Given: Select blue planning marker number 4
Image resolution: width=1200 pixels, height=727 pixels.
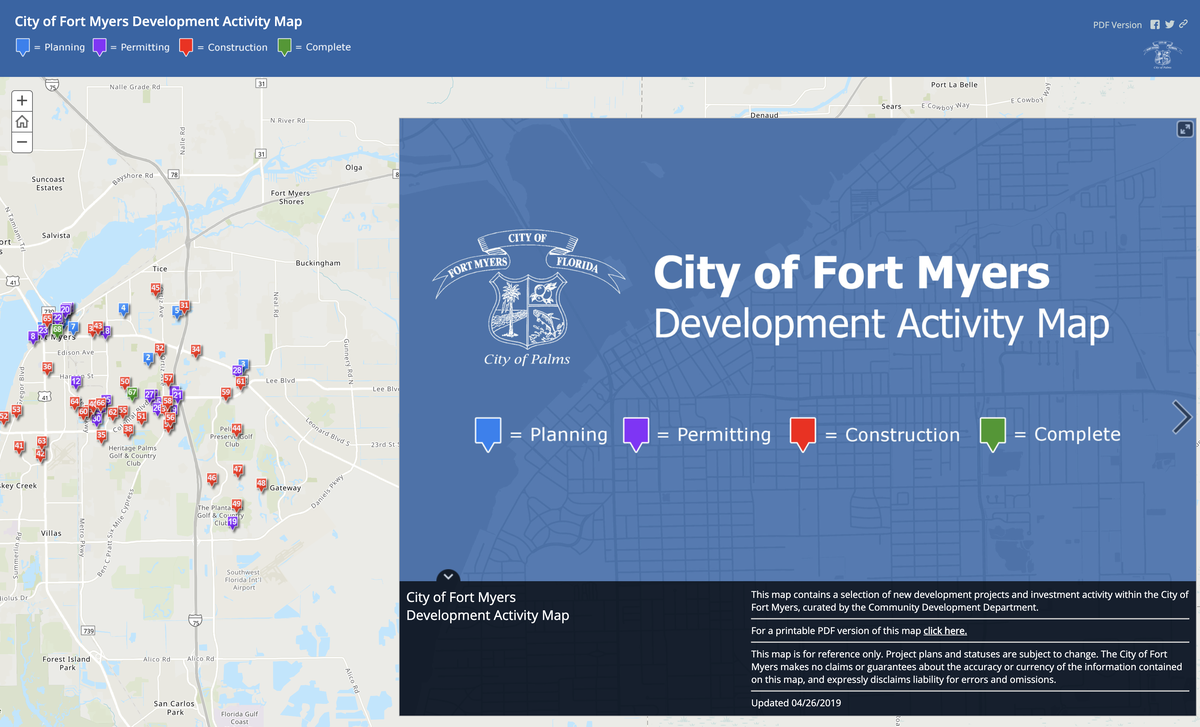Looking at the screenshot, I should 124,310.
